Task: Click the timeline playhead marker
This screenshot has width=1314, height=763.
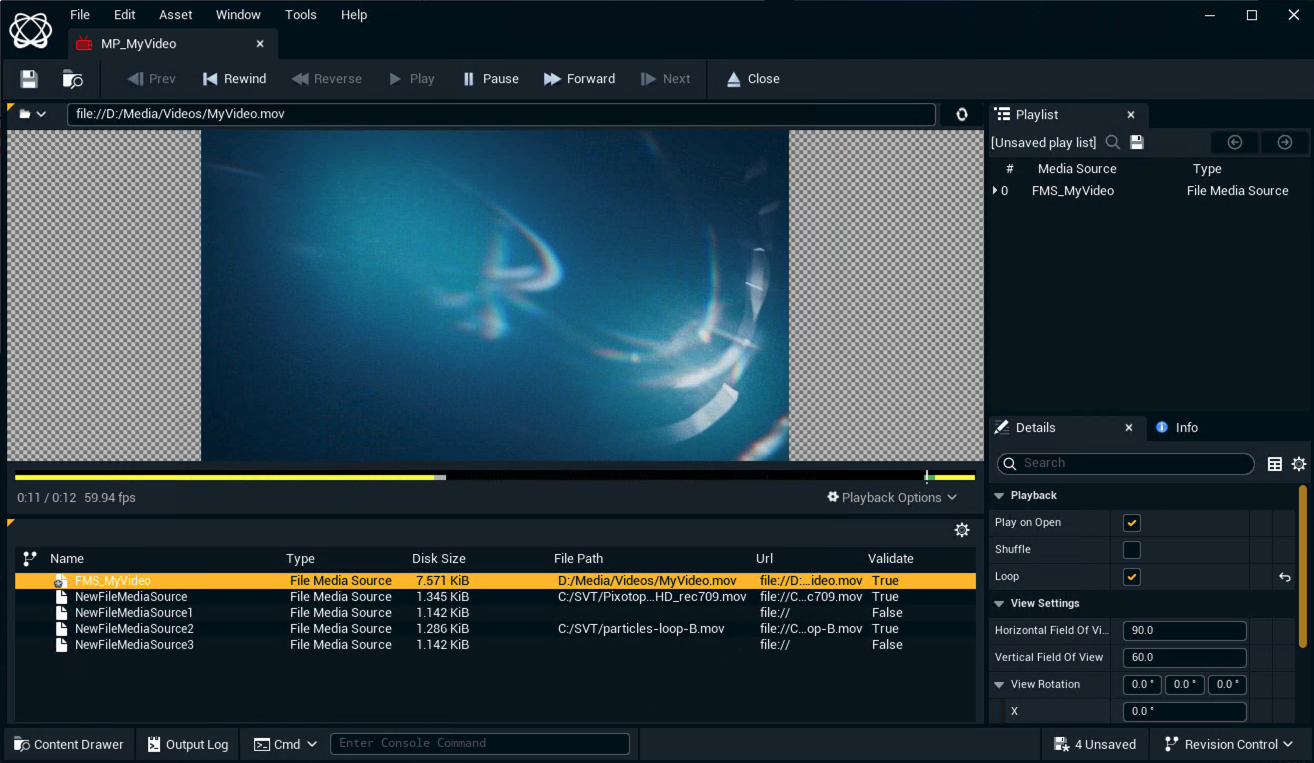Action: (927, 477)
